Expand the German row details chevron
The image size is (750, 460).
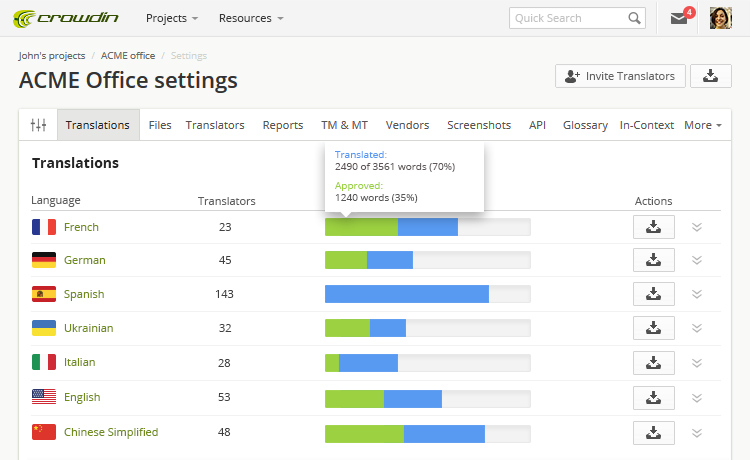(x=697, y=260)
